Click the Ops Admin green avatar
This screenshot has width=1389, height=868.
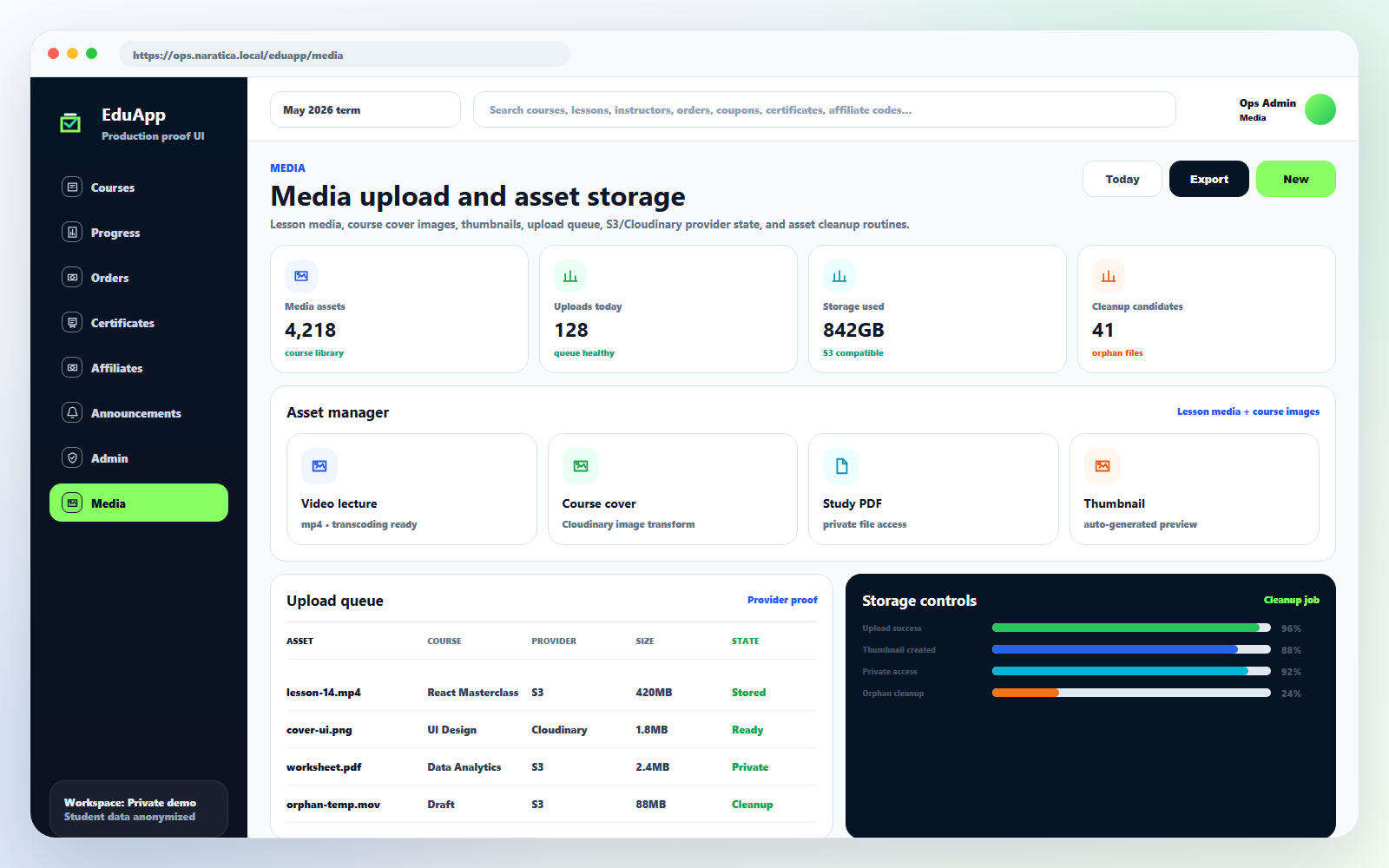[1320, 109]
